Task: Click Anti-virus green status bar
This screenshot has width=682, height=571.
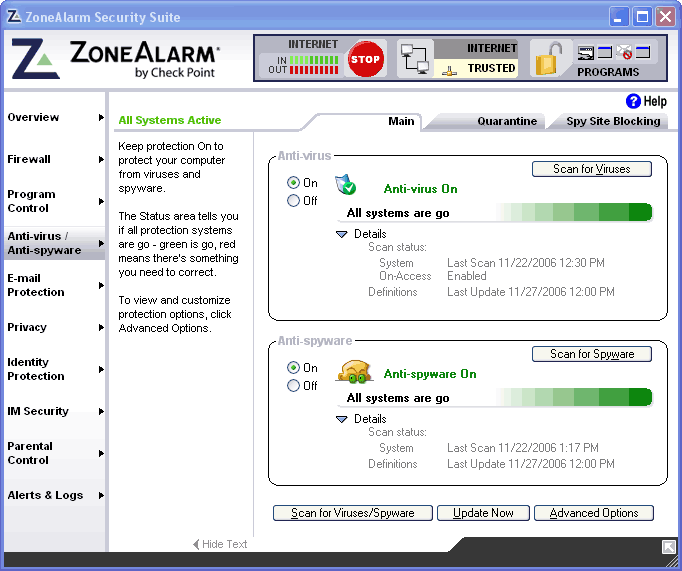Action: tap(574, 212)
